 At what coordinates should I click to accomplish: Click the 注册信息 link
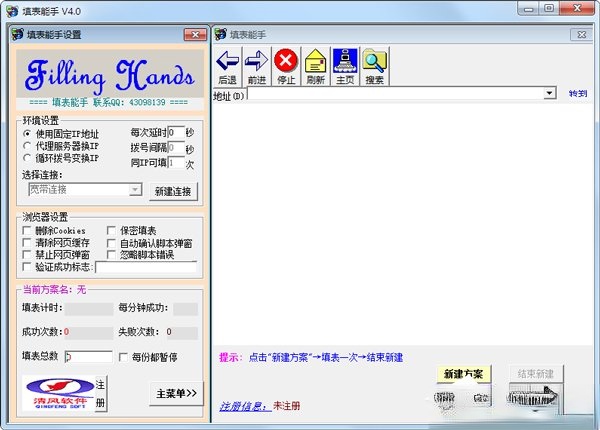pyautogui.click(x=244, y=406)
